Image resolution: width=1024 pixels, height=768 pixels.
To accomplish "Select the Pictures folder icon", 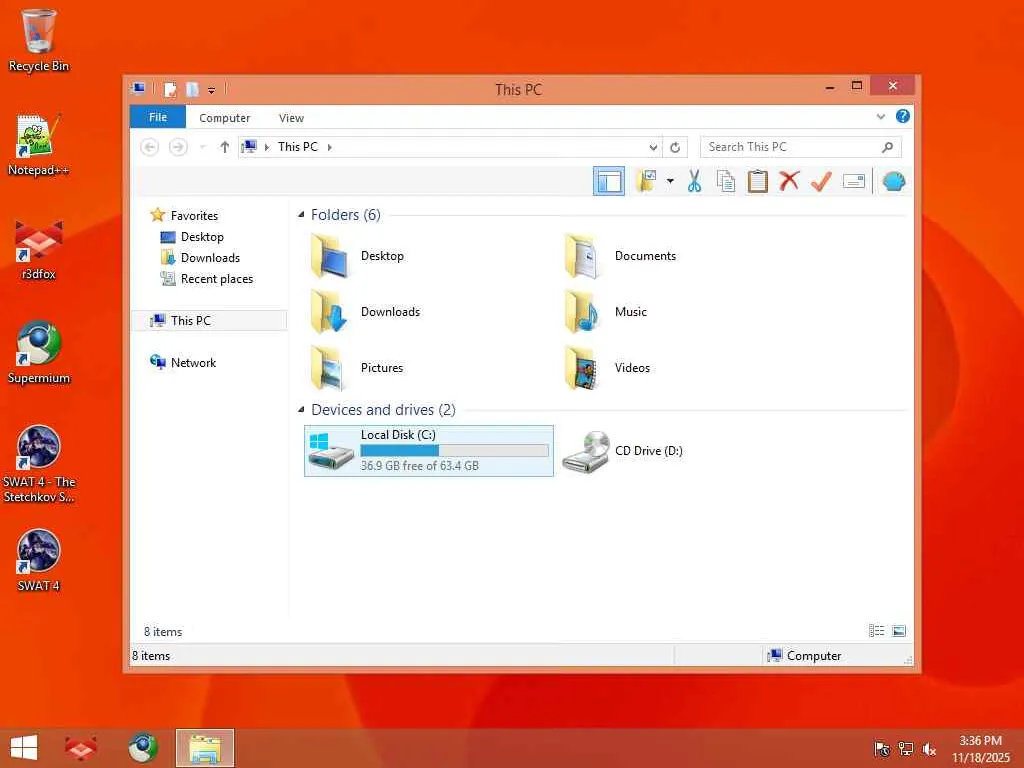I will 330,368.
